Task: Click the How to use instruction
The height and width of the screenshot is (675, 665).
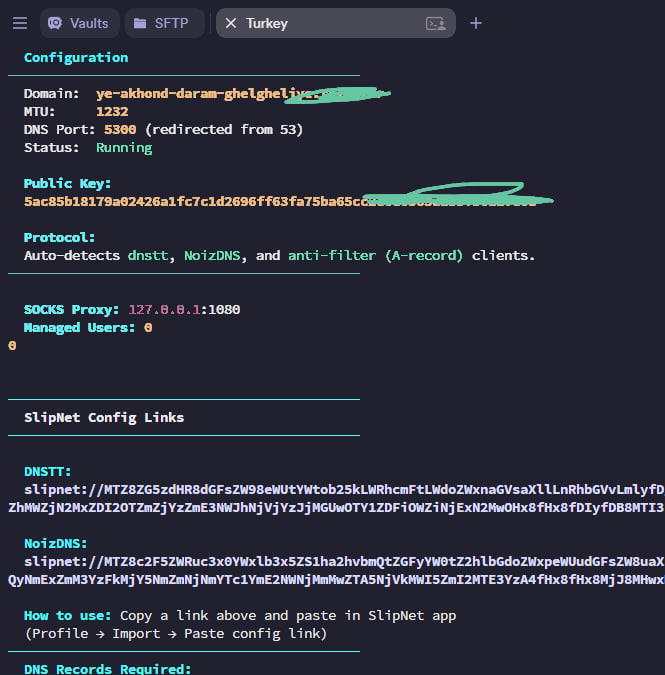Action: [240, 616]
